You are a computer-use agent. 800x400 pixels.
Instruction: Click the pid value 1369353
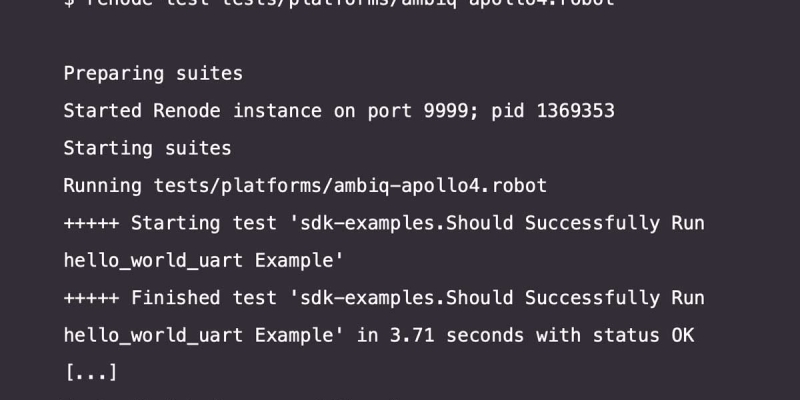pyautogui.click(x=575, y=111)
